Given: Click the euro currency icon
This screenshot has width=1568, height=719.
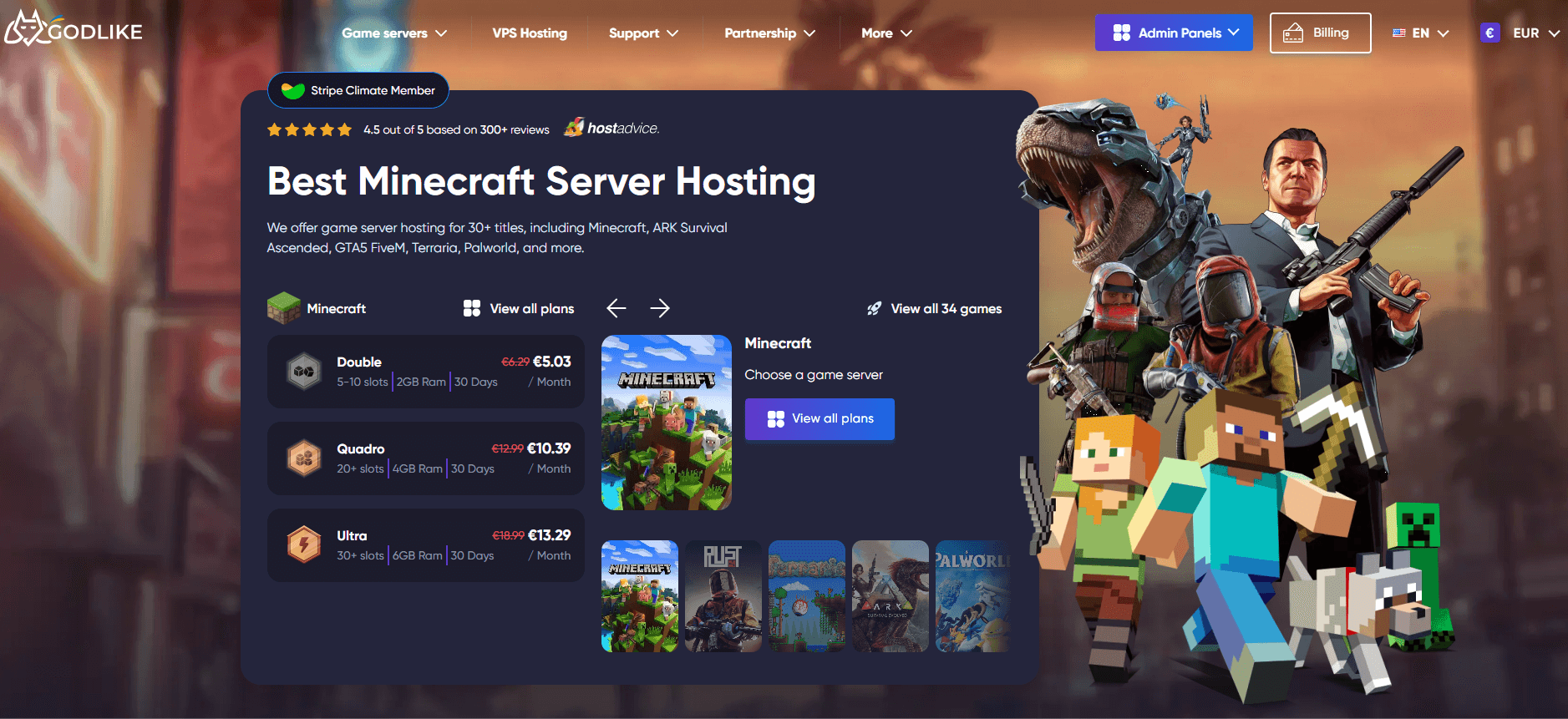Looking at the screenshot, I should (1489, 33).
